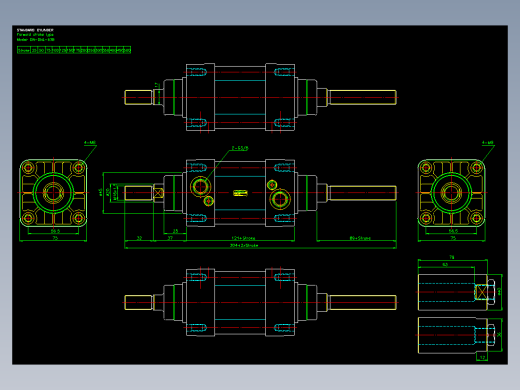The image size is (520, 390).
Task: Click the large port circle on the middle view's left cap
Action: pos(200,186)
